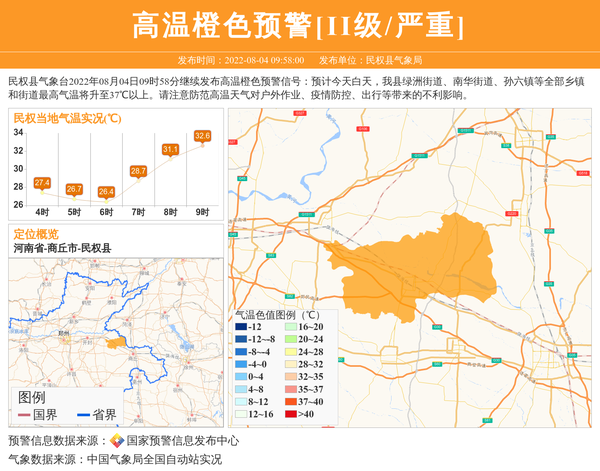
Task: Select the 37~40 orange color swatch
Action: pos(289,401)
